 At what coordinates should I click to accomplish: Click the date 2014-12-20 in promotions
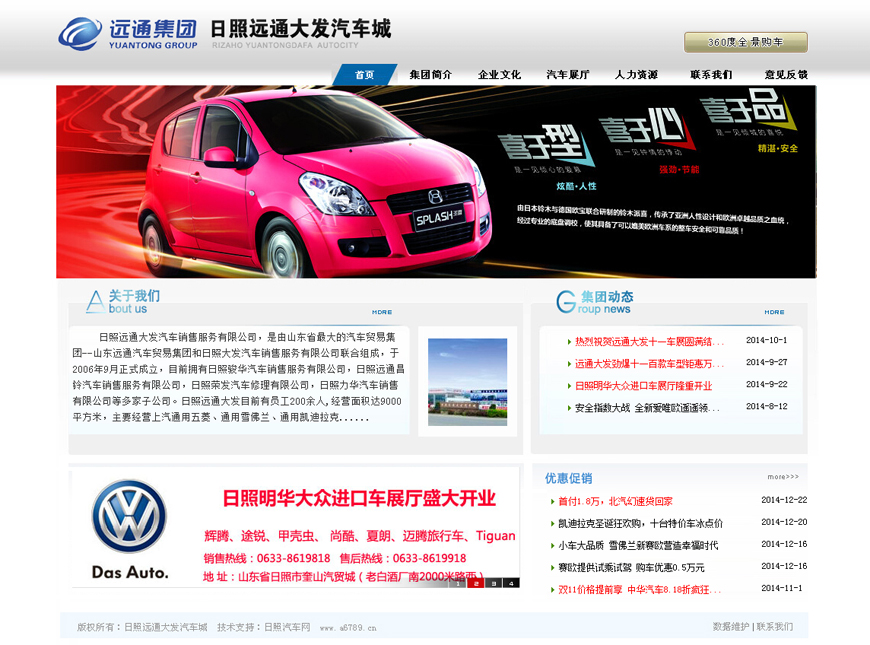(x=784, y=522)
